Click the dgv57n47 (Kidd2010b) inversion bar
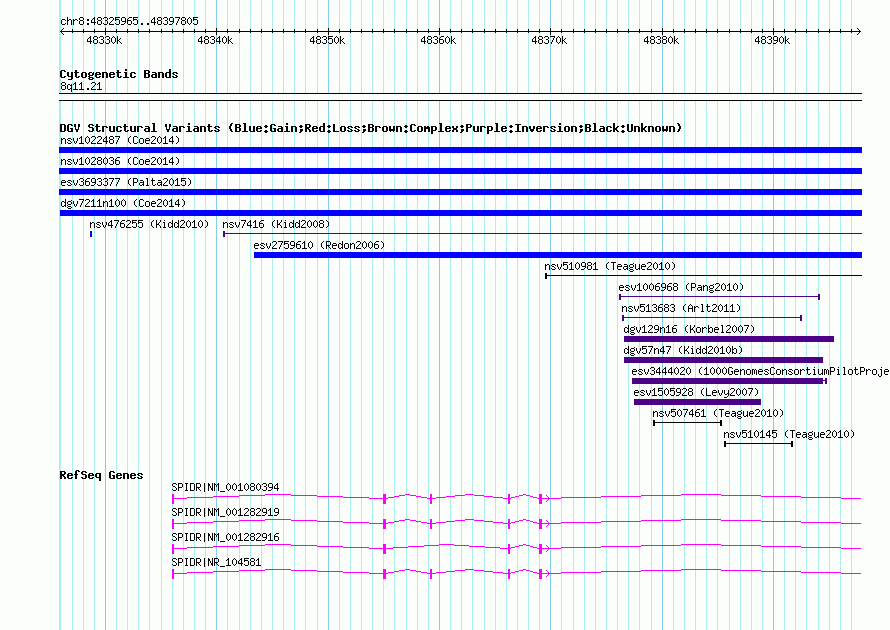The height and width of the screenshot is (630, 890). pos(723,360)
